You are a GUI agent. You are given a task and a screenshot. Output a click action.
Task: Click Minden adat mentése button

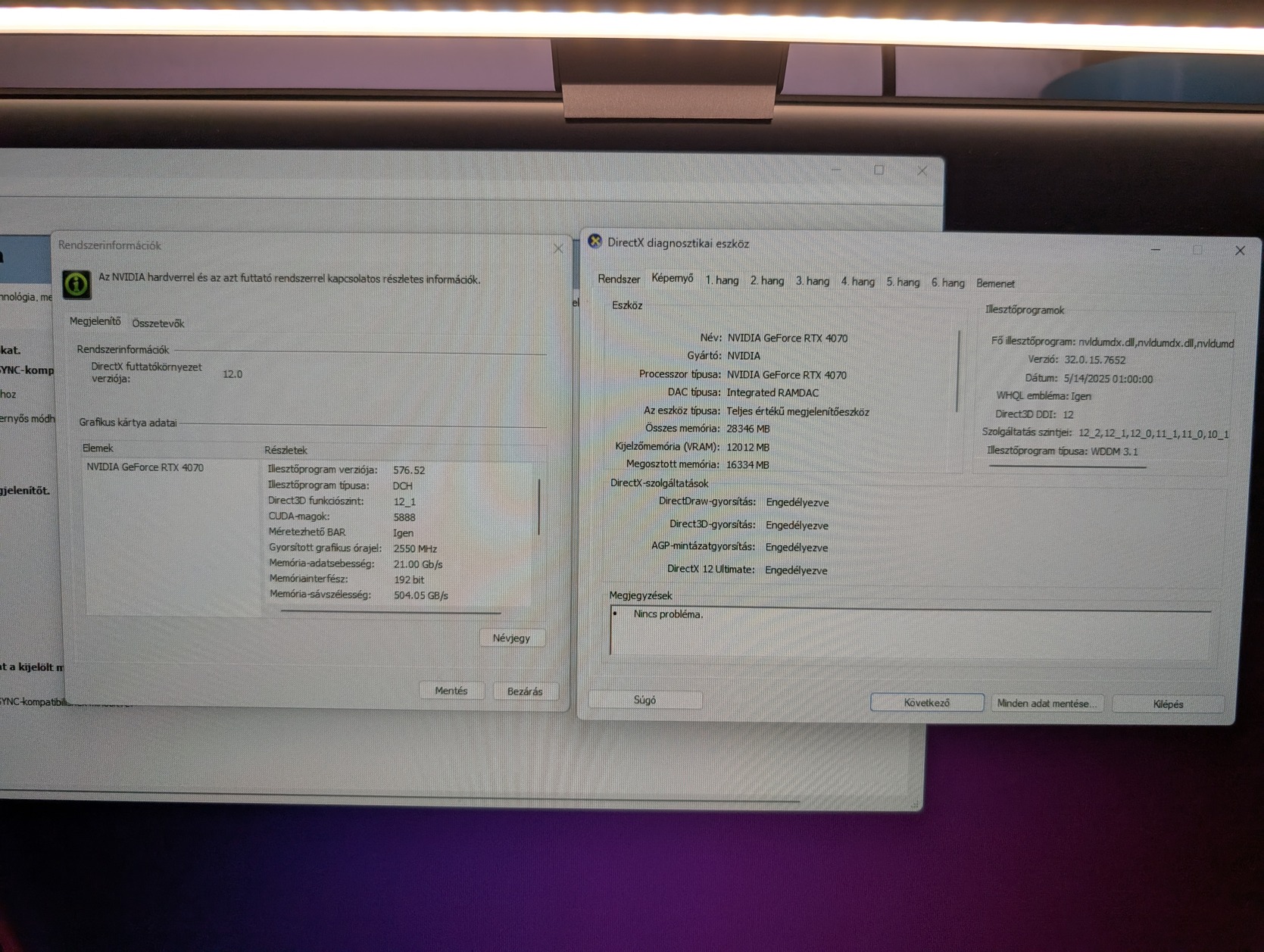1047,704
